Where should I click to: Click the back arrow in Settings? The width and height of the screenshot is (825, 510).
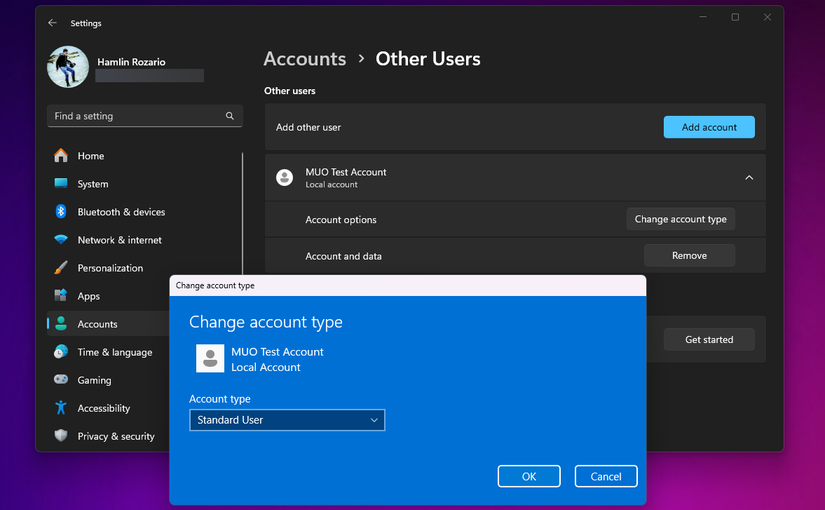tap(52, 23)
